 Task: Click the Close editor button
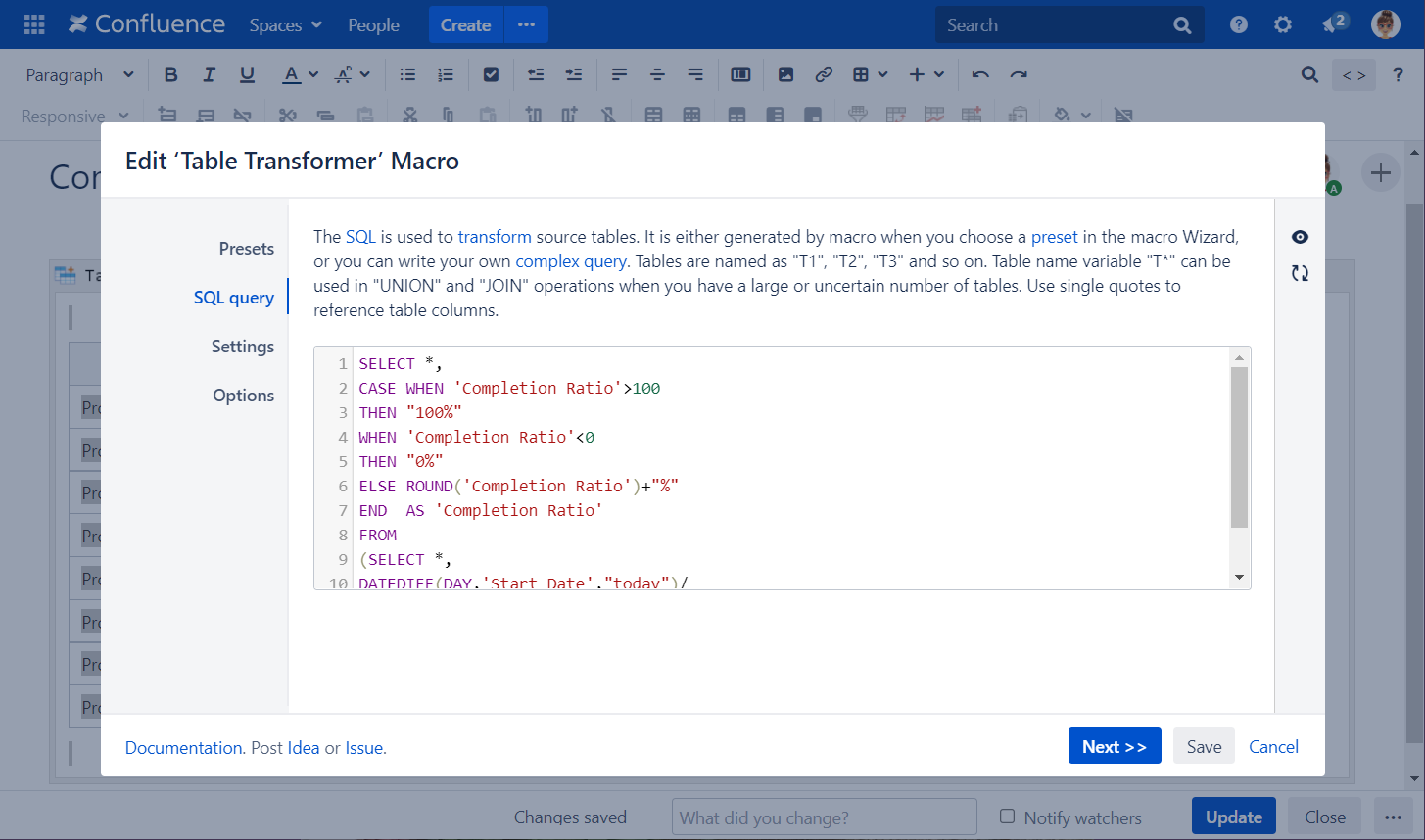[x=1325, y=817]
